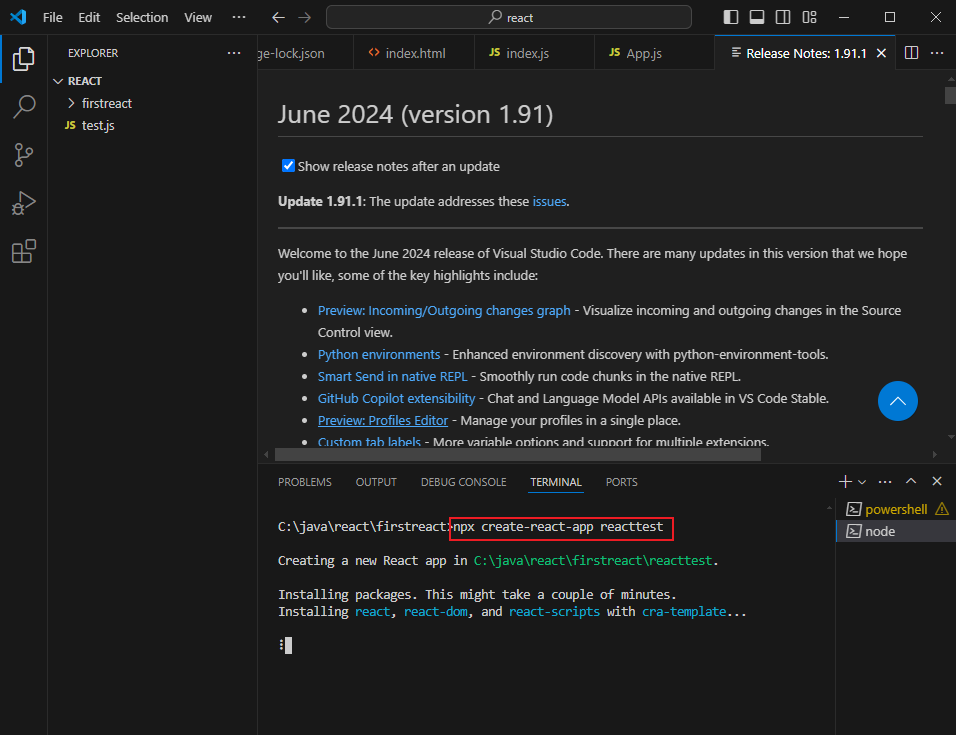Click the JS icon on App.js tab
956x735 pixels.
pyautogui.click(x=615, y=52)
